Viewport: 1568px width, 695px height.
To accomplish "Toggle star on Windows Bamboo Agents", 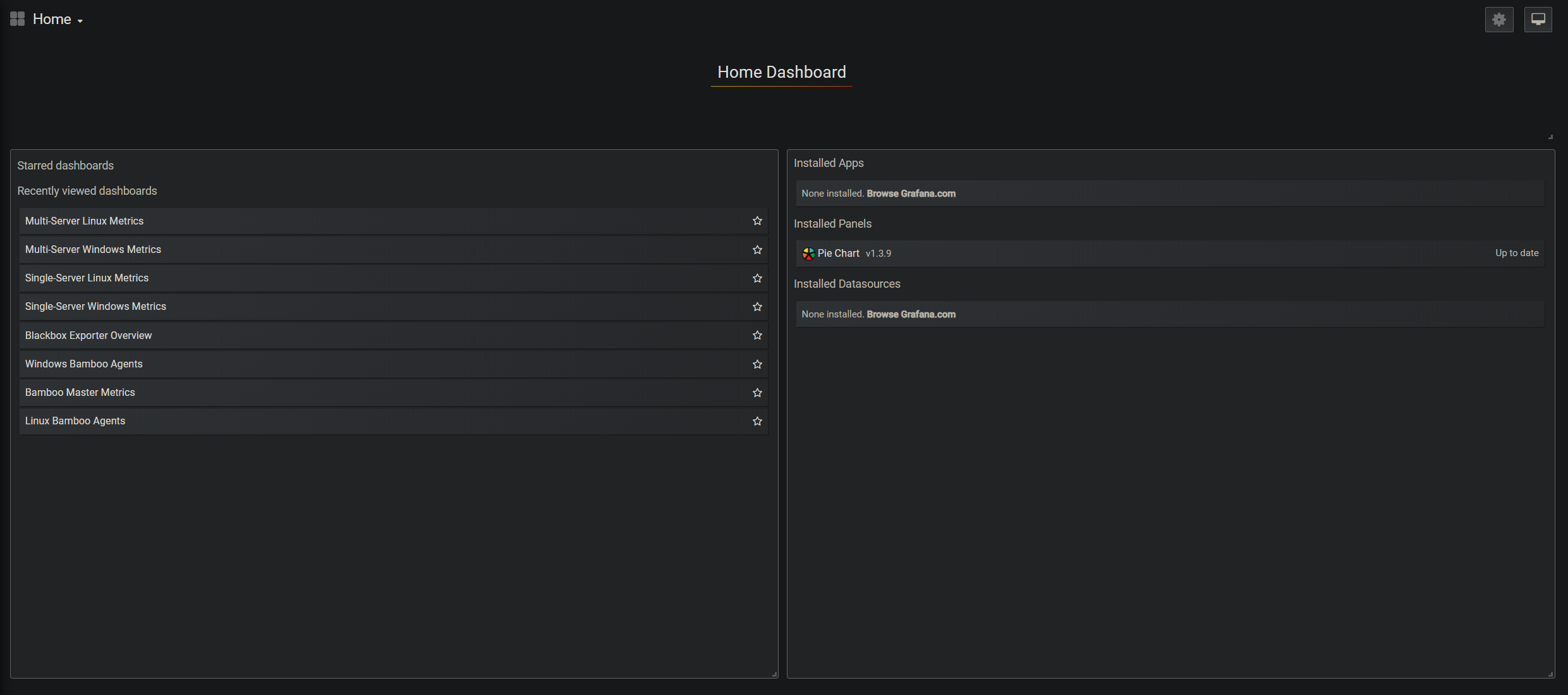I will pyautogui.click(x=757, y=364).
